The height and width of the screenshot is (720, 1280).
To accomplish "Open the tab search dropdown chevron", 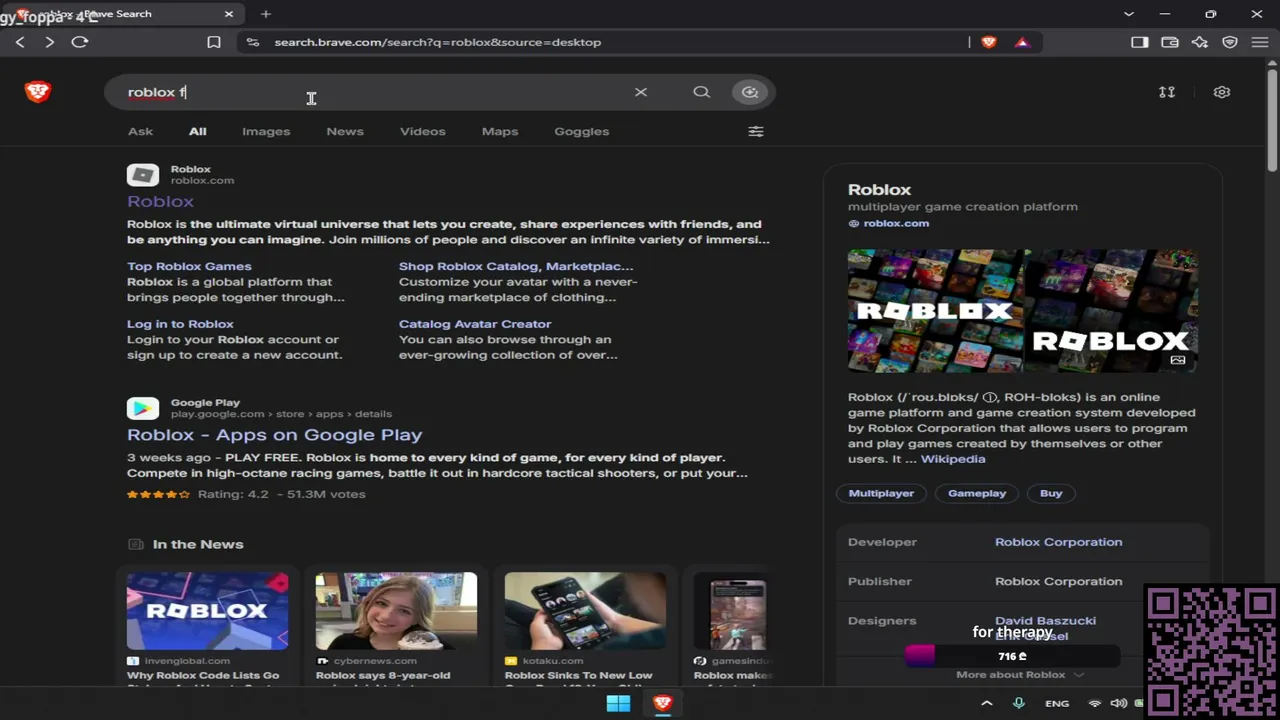I will pos(1129,14).
